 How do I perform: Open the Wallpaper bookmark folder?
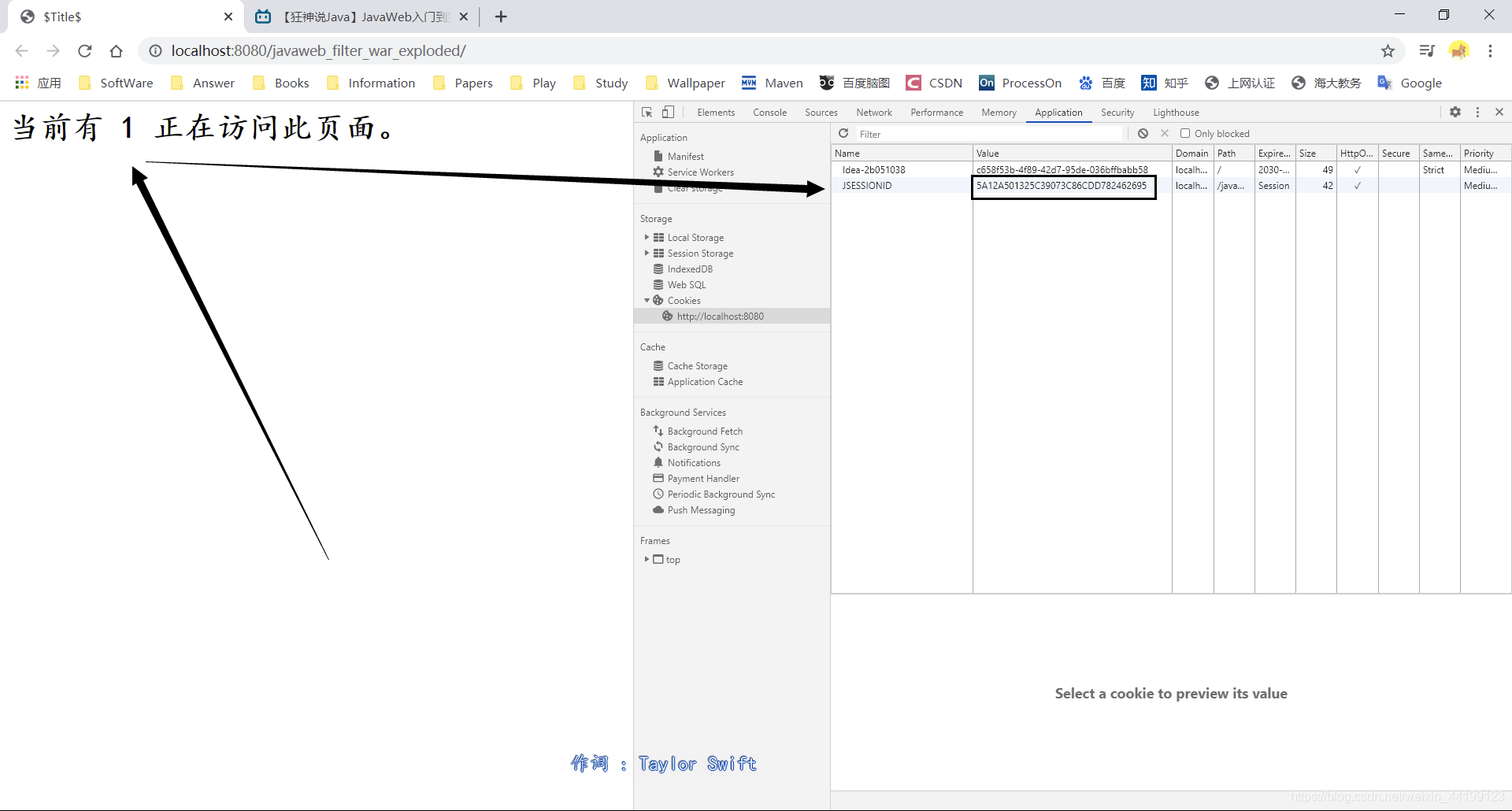[685, 83]
